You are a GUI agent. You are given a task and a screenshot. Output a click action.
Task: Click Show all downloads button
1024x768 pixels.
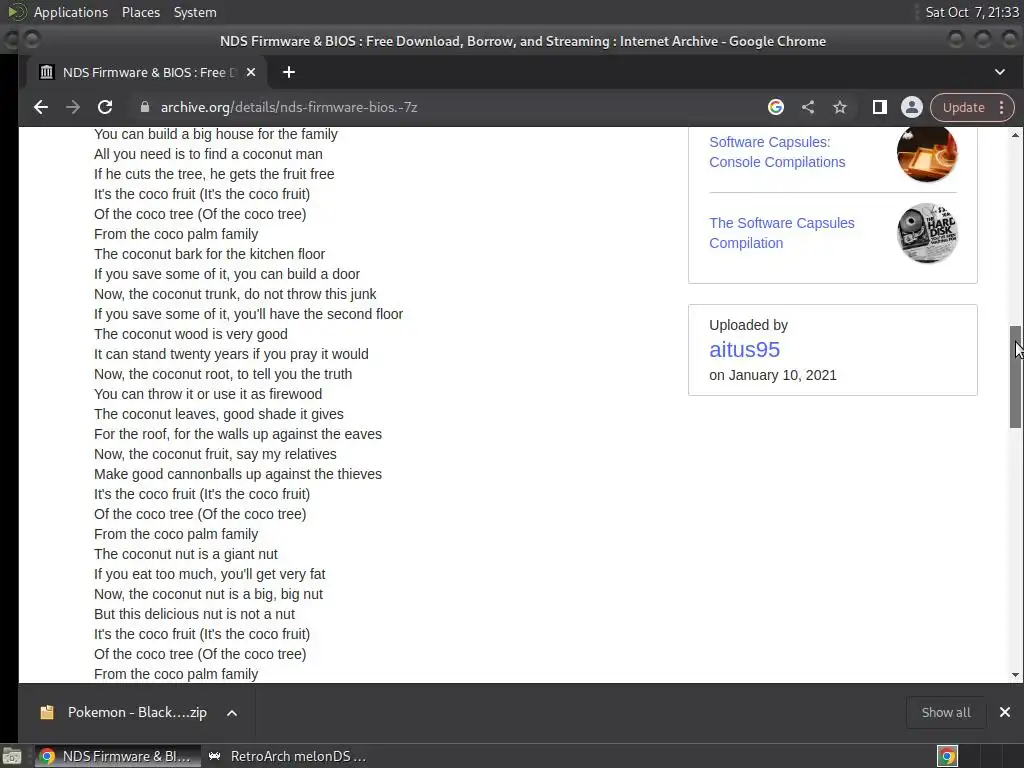(946, 712)
